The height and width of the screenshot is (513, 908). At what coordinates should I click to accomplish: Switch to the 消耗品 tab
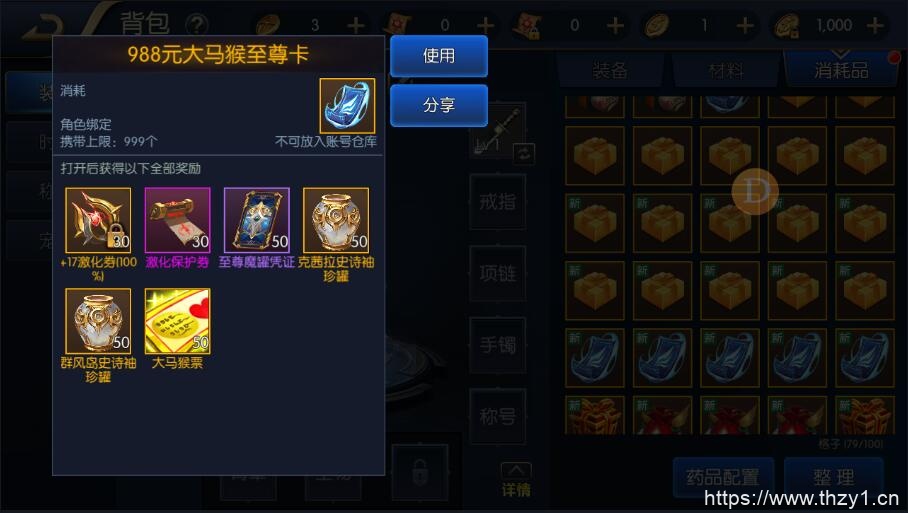(841, 71)
